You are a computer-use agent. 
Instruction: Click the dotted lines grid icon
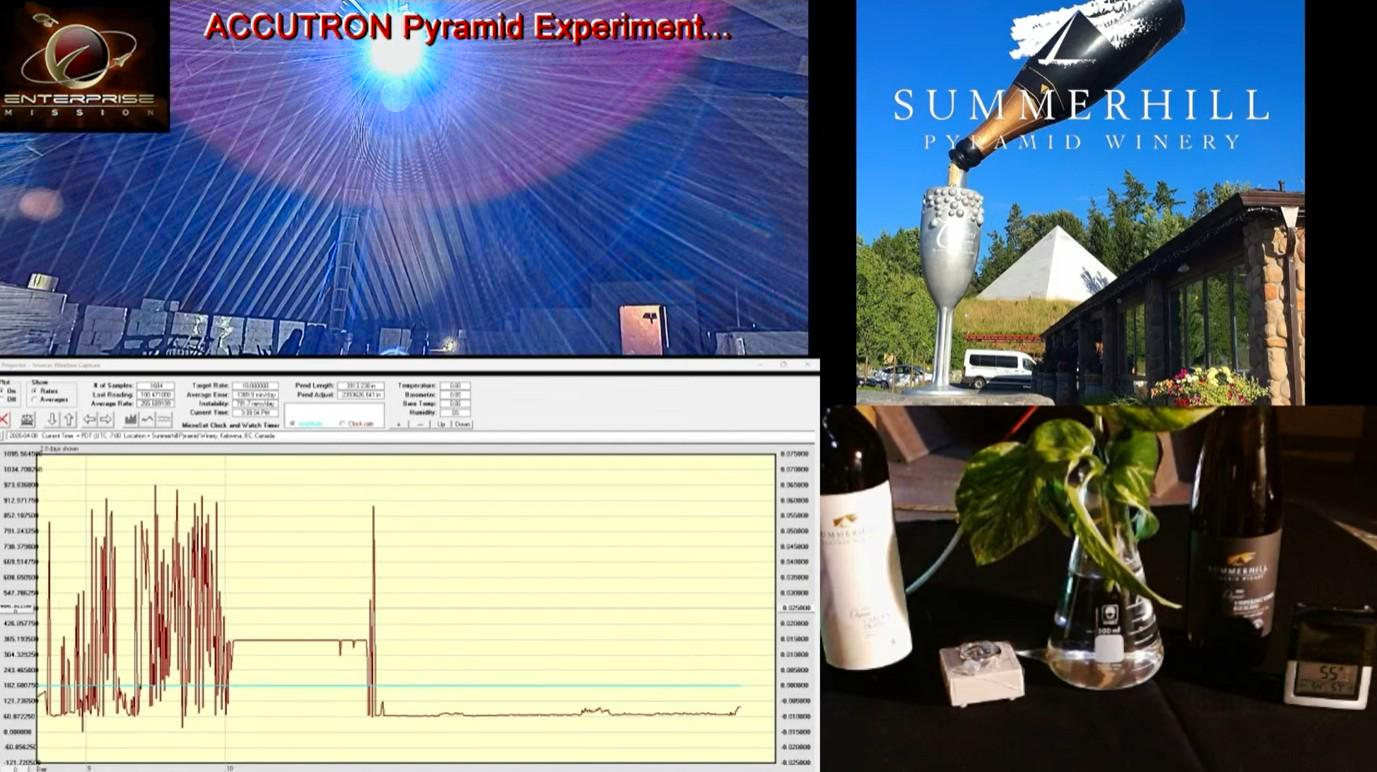[164, 419]
